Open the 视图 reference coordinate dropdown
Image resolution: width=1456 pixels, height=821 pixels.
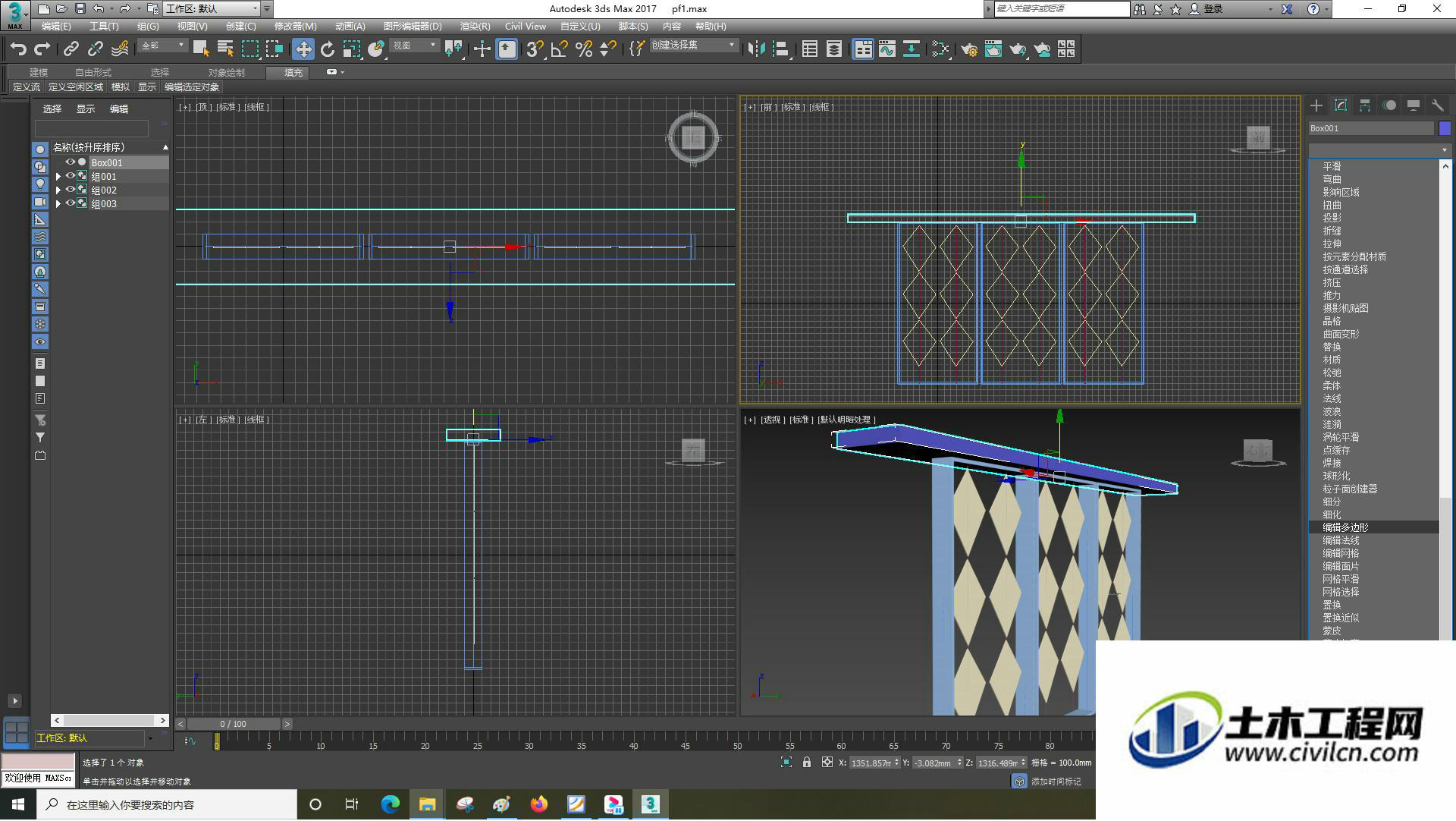(x=414, y=46)
